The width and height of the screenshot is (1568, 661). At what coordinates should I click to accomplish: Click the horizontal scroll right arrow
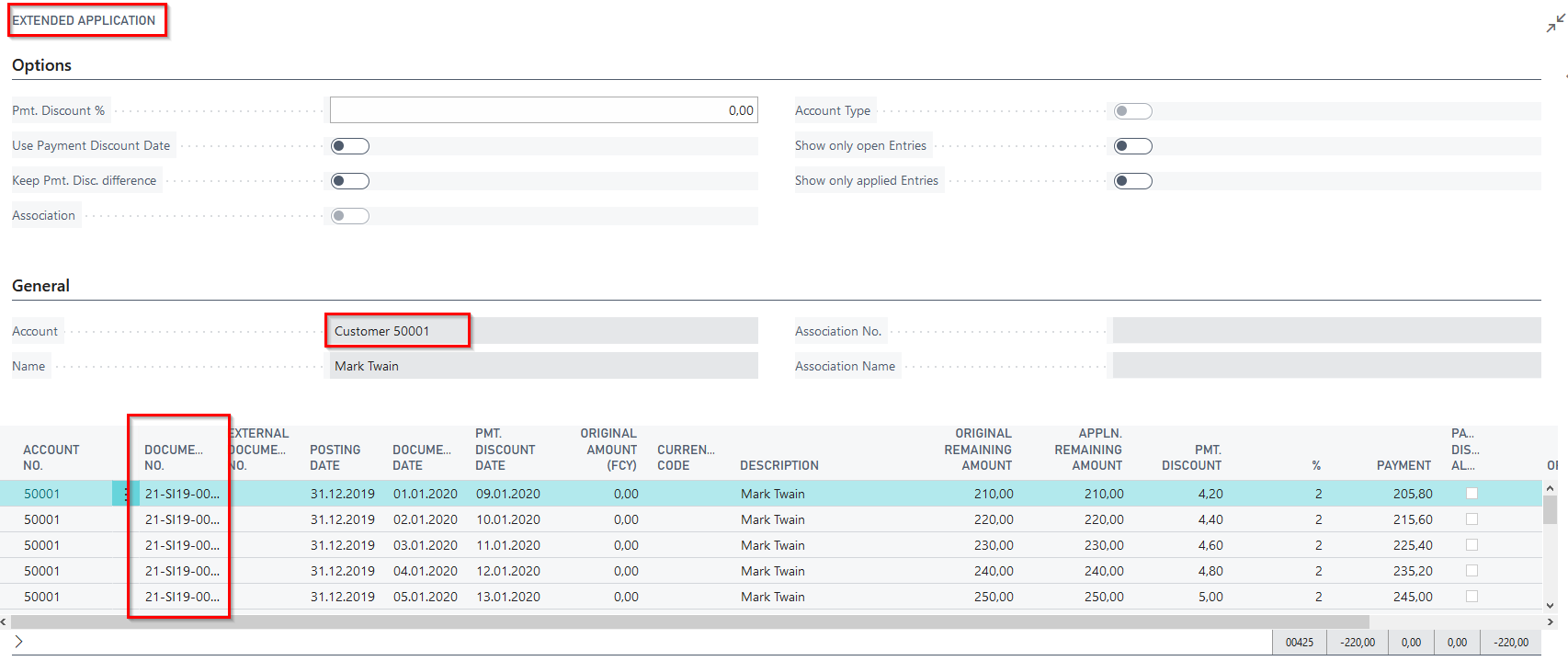coord(1551,622)
